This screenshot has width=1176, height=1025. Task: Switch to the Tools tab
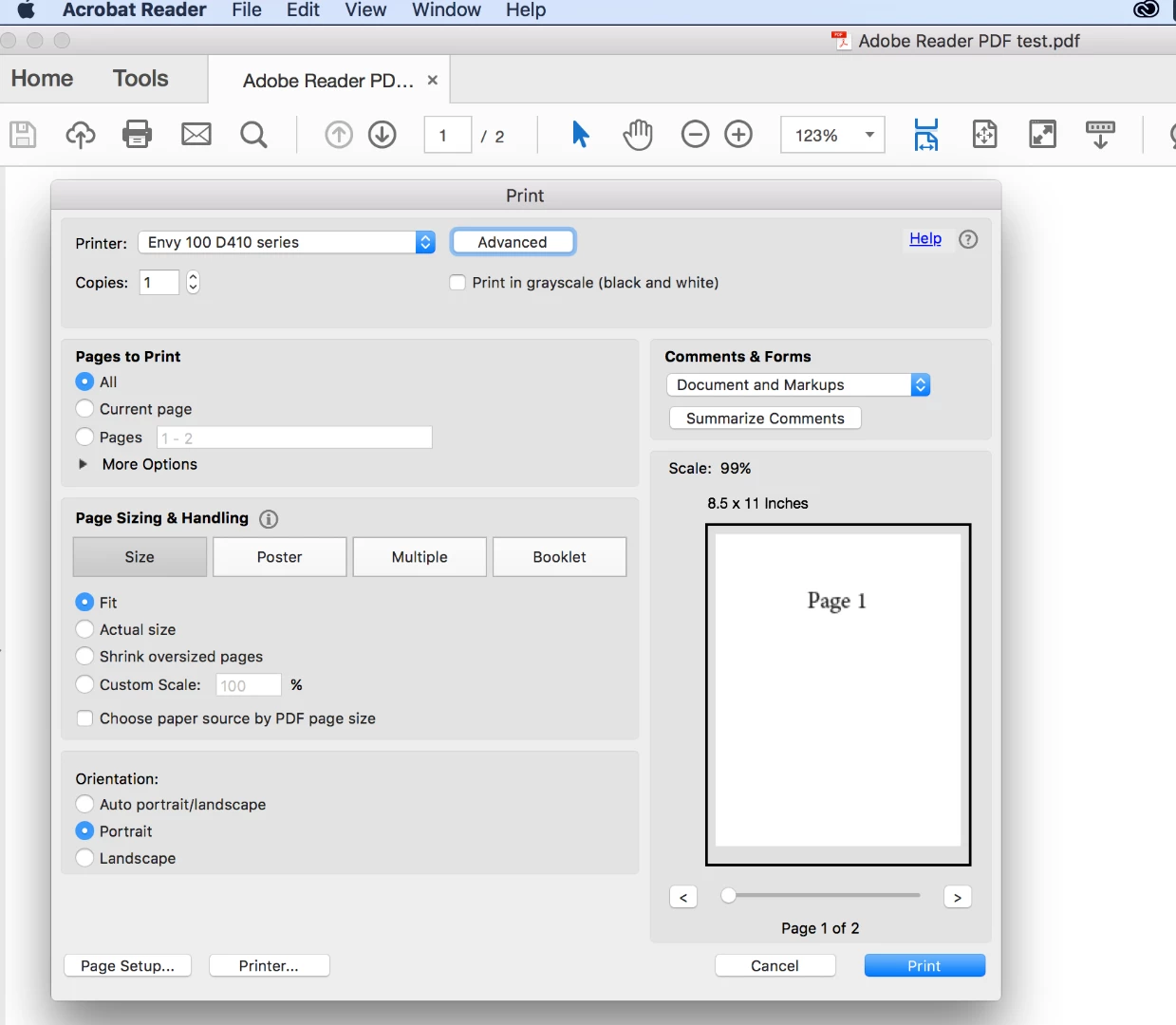[140, 79]
